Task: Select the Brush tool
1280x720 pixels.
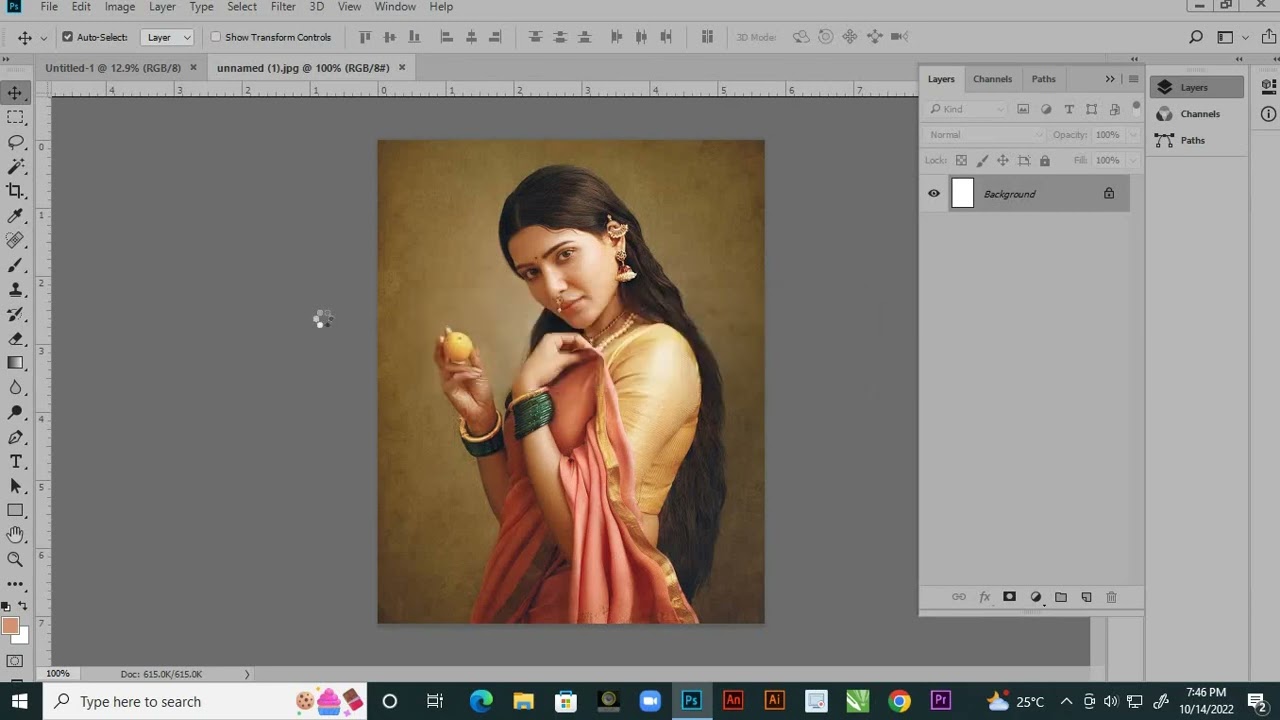Action: [15, 265]
